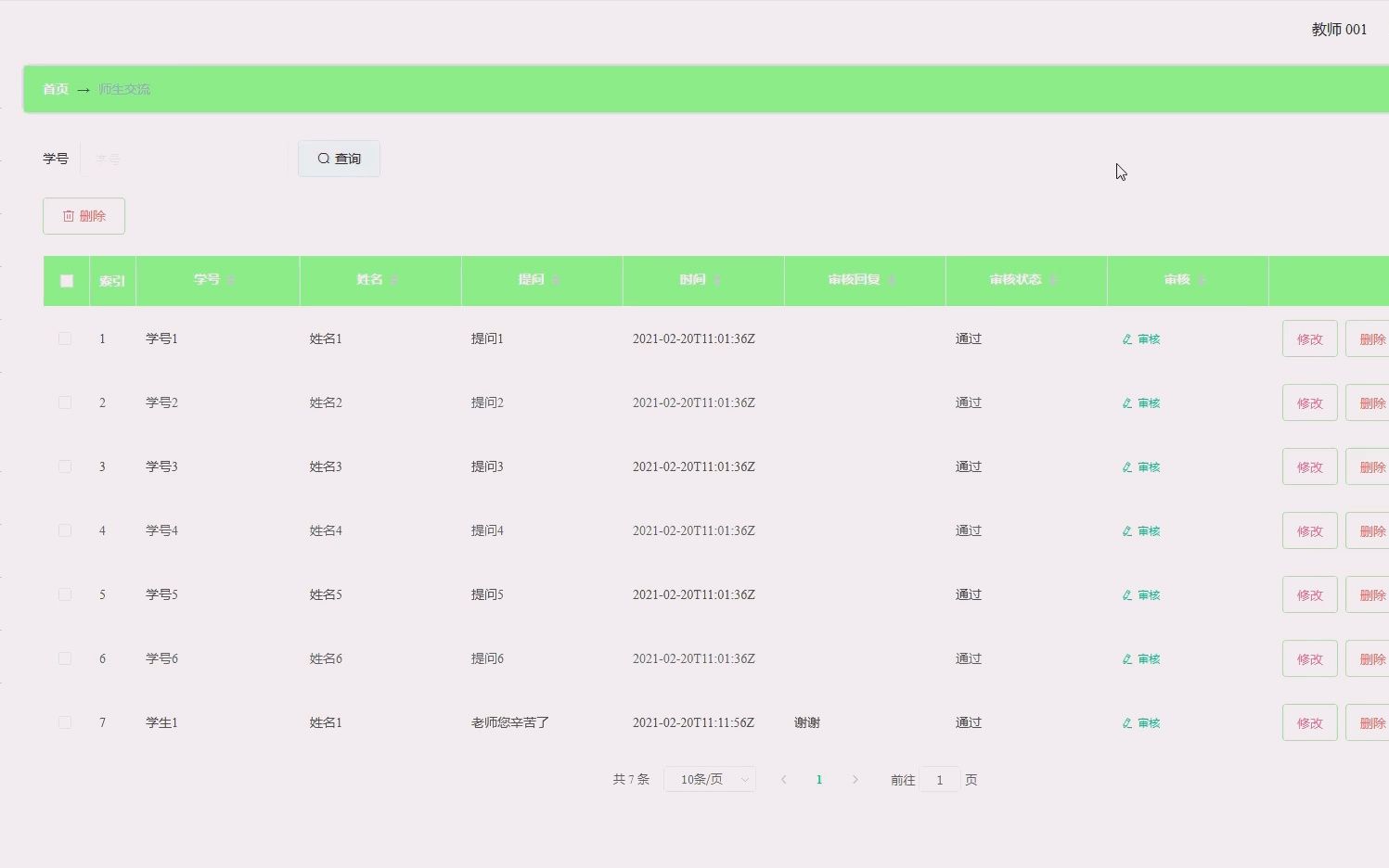Click the previous page chevron in pagination

point(784,779)
